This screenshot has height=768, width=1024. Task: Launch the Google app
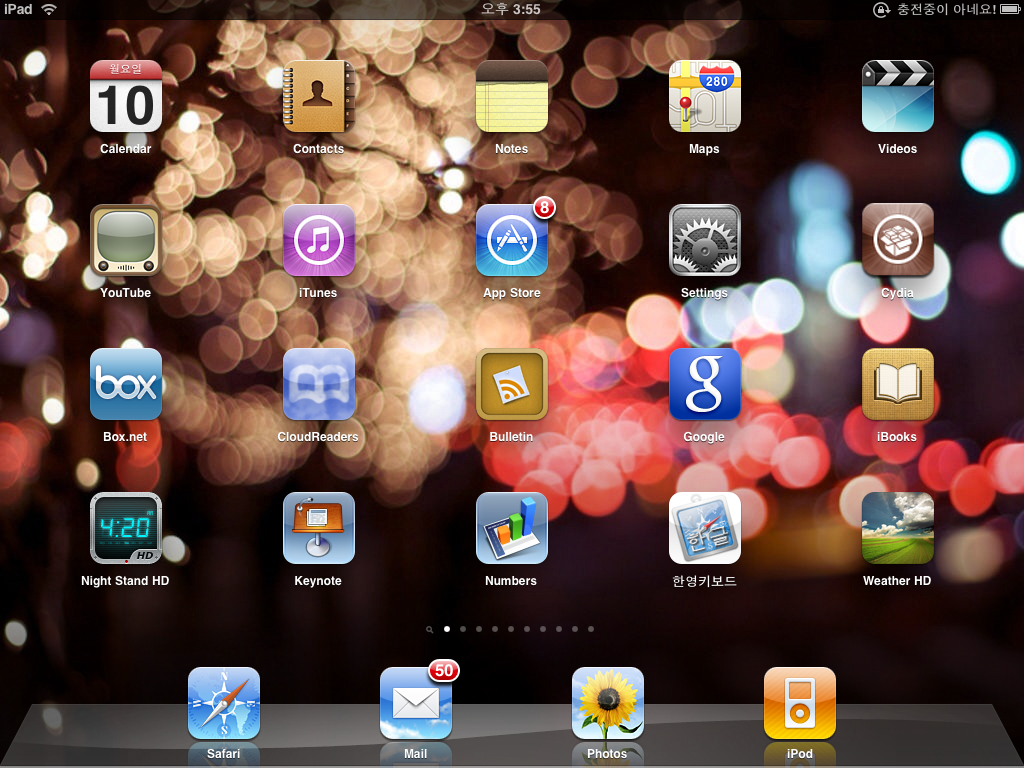pyautogui.click(x=705, y=384)
